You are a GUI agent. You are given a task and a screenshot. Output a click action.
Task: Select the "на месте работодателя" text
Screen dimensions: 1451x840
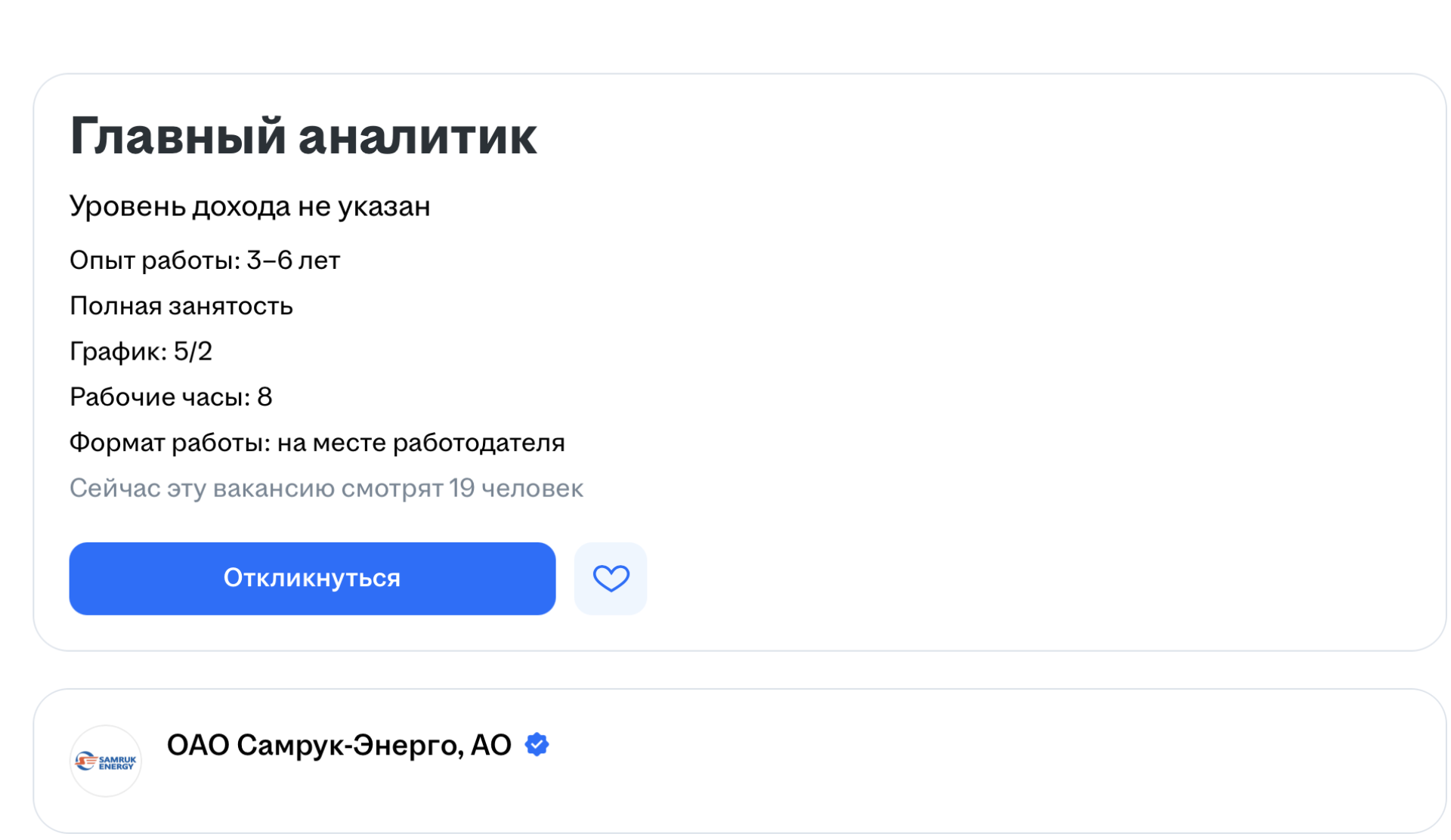coord(421,443)
